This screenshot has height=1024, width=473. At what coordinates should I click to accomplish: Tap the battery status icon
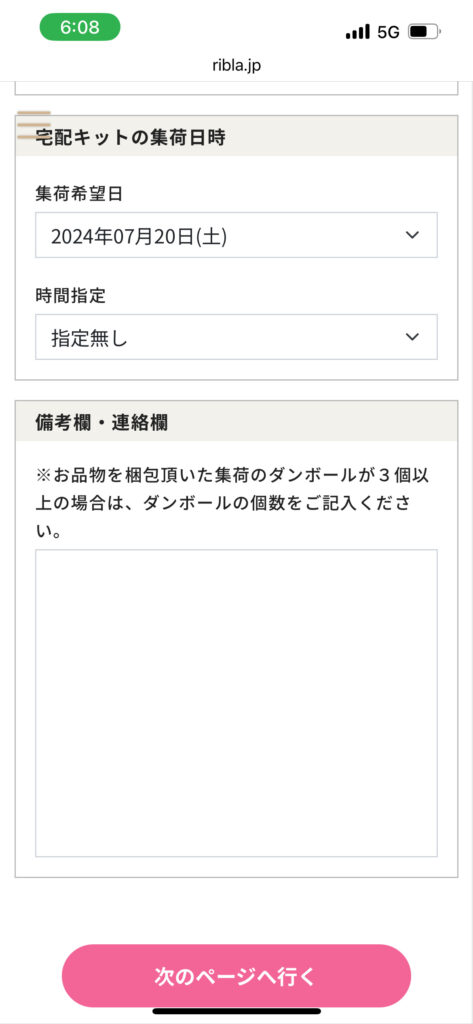coord(424,31)
